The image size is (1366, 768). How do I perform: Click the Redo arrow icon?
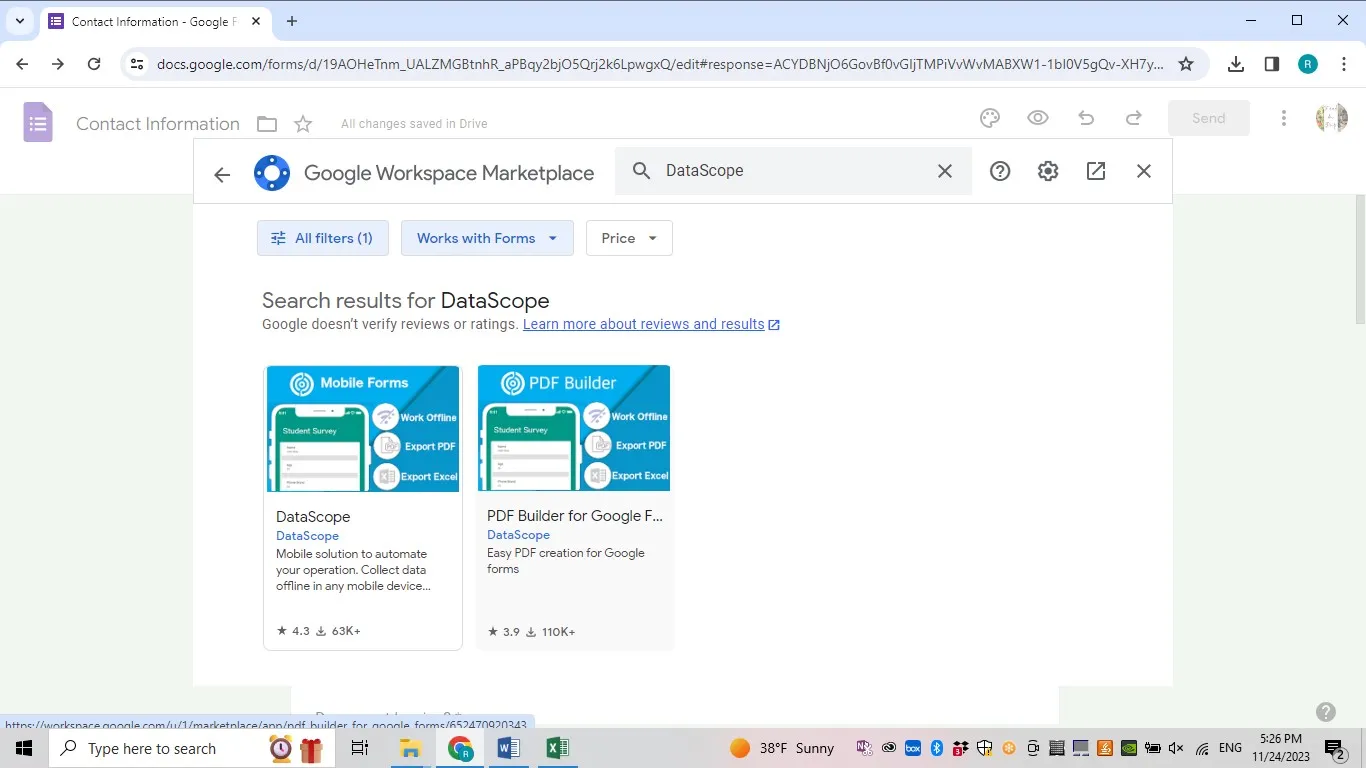(x=1133, y=117)
